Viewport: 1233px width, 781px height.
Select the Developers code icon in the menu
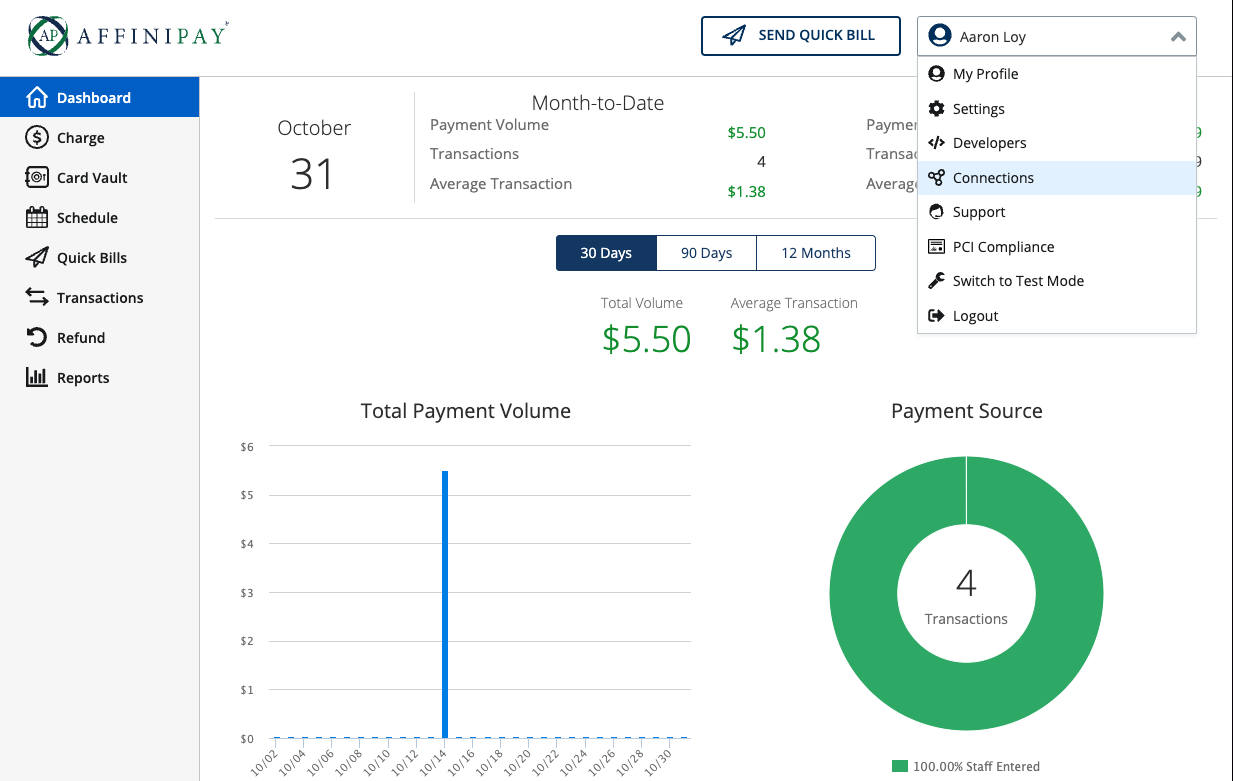pyautogui.click(x=936, y=142)
